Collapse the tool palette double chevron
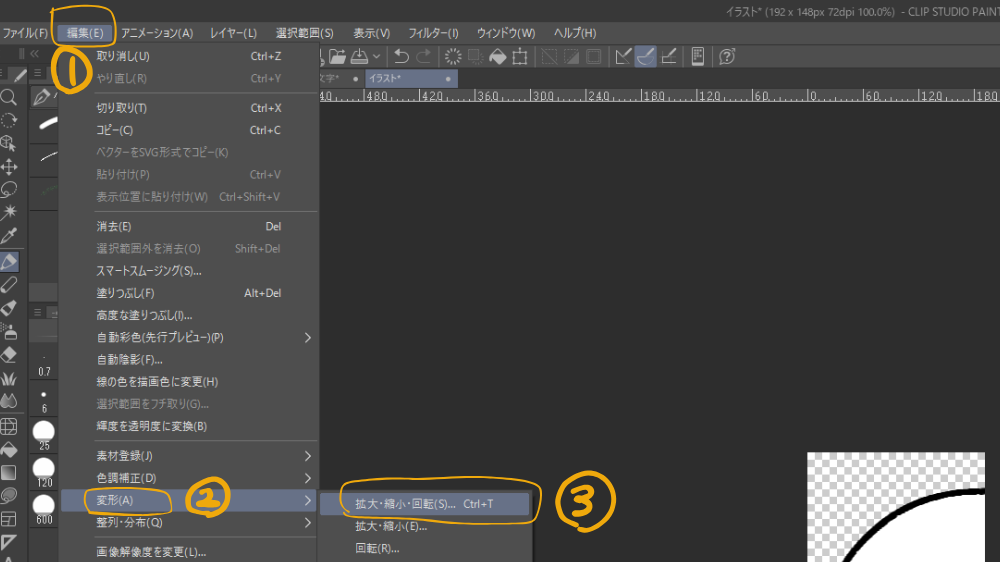1000x562 pixels. [x=34, y=54]
